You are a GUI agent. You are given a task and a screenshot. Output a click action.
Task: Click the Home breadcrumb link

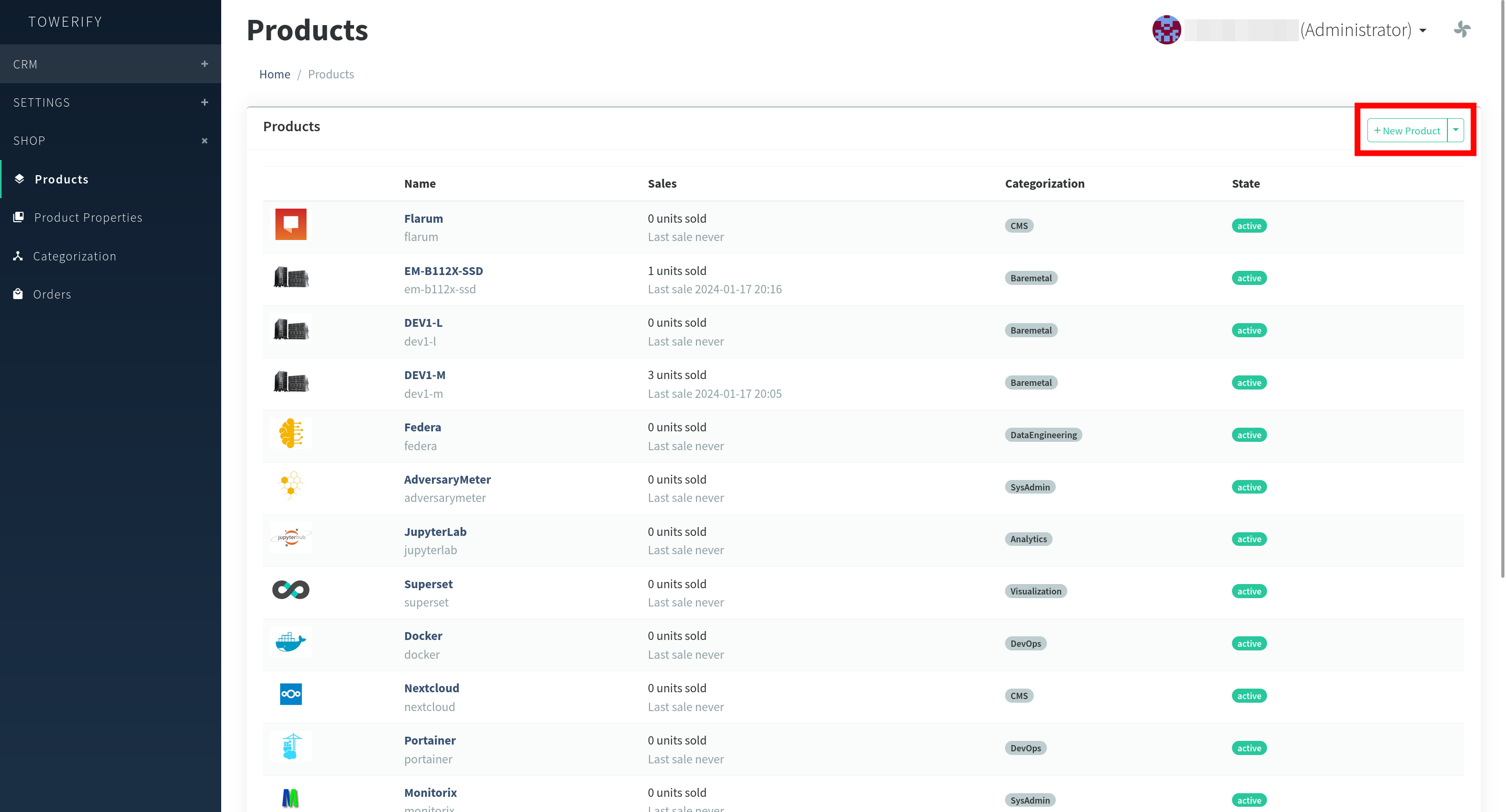click(274, 74)
